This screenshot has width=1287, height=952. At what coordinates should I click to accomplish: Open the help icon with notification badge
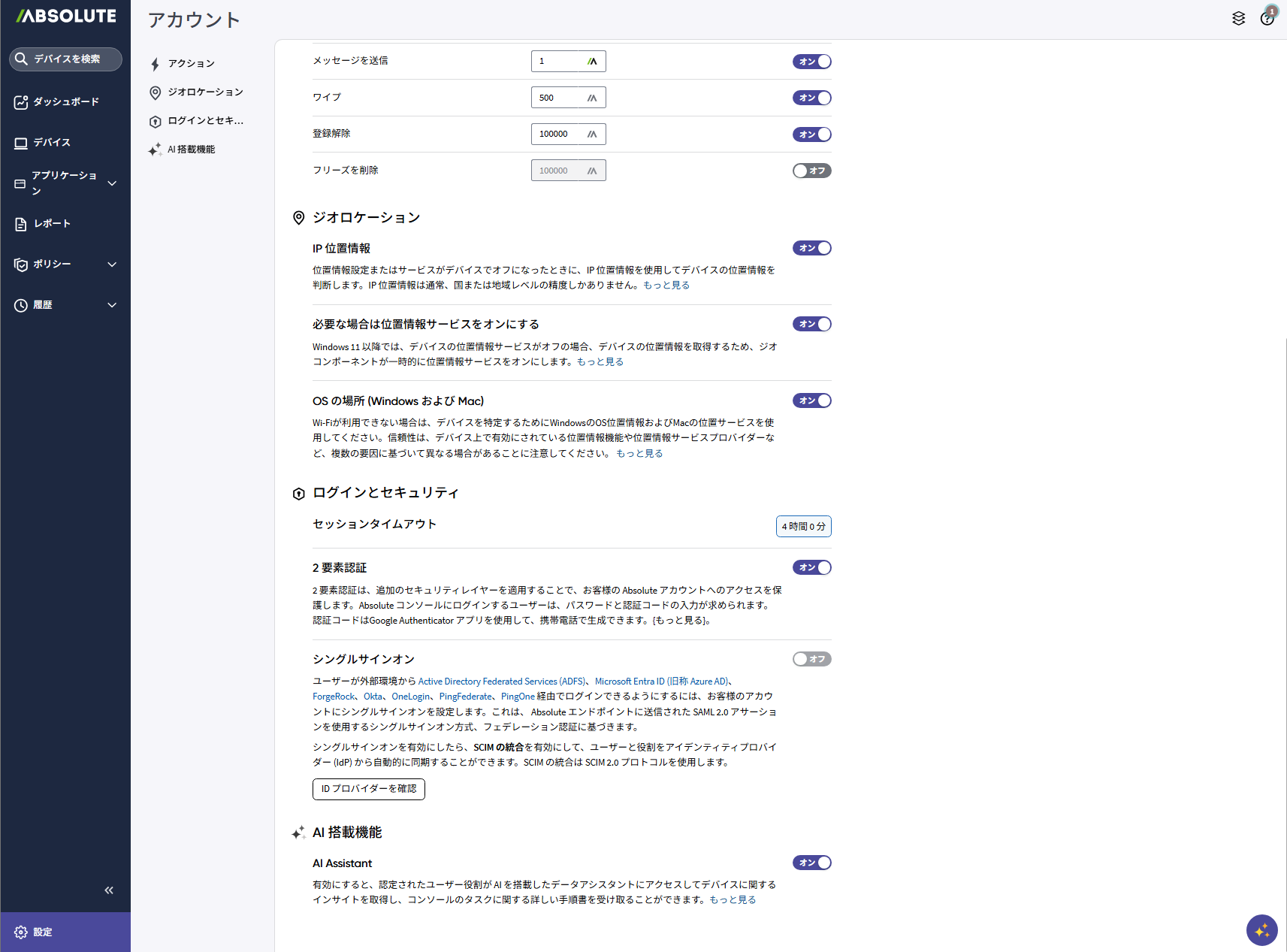tap(1268, 17)
